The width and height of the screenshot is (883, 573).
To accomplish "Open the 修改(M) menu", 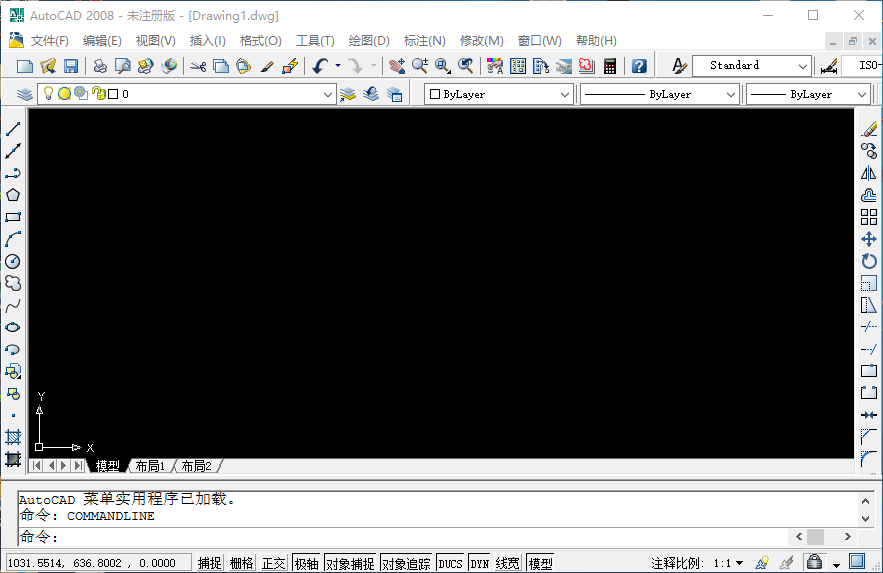I will pos(481,41).
